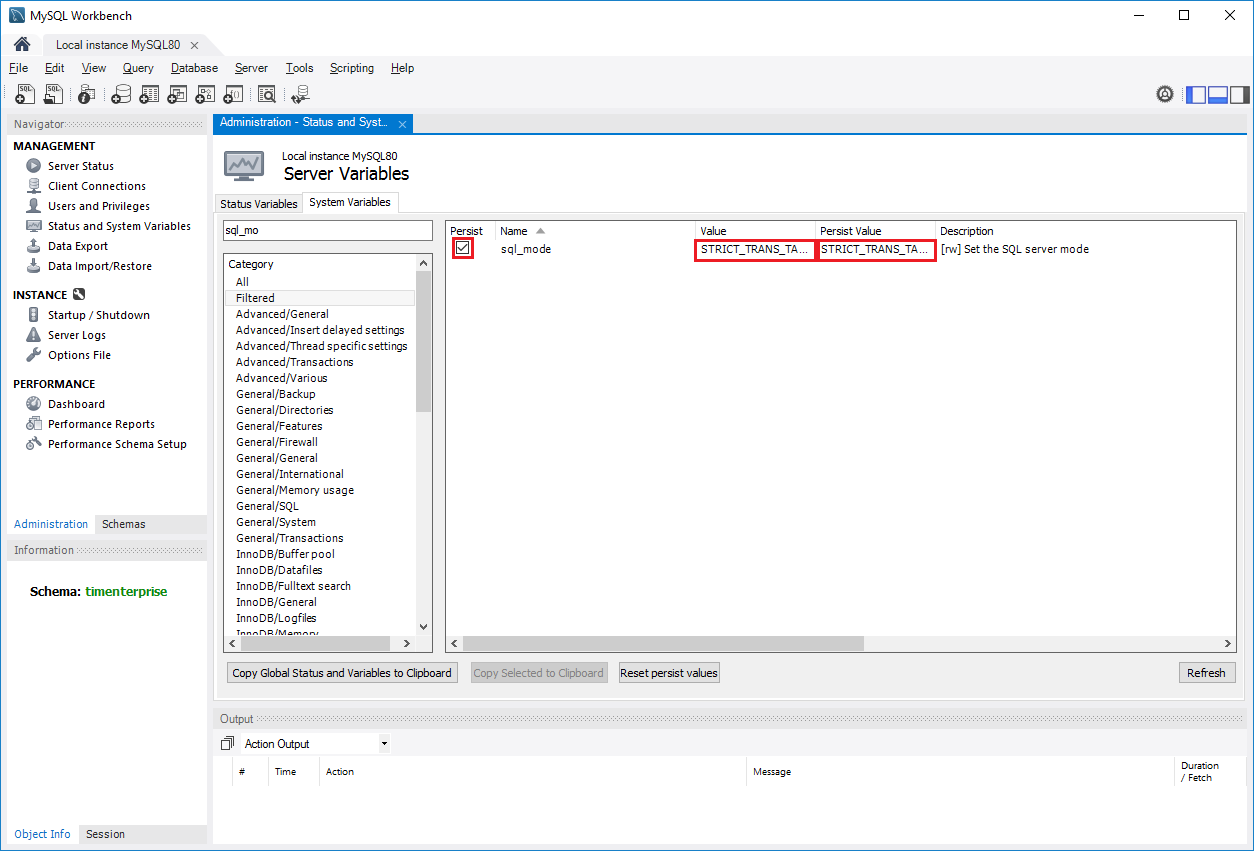Toggle the bottom output panel

(1218, 95)
